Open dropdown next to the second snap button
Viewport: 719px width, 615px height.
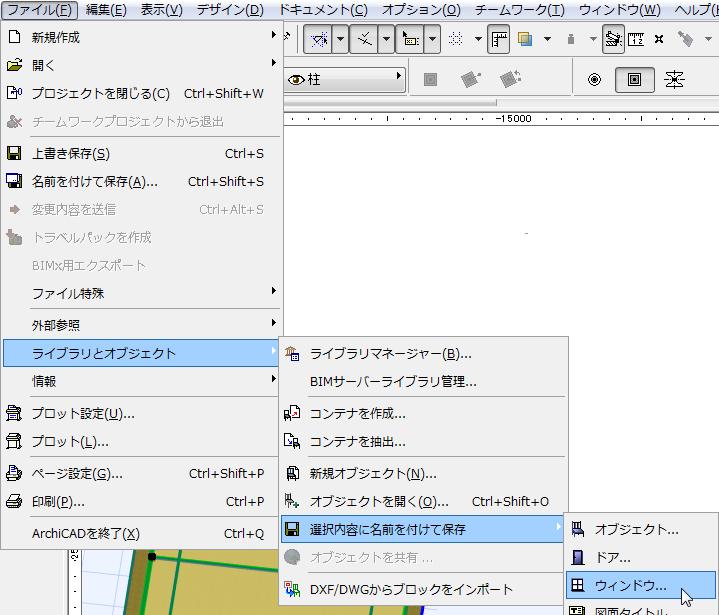(x=386, y=39)
